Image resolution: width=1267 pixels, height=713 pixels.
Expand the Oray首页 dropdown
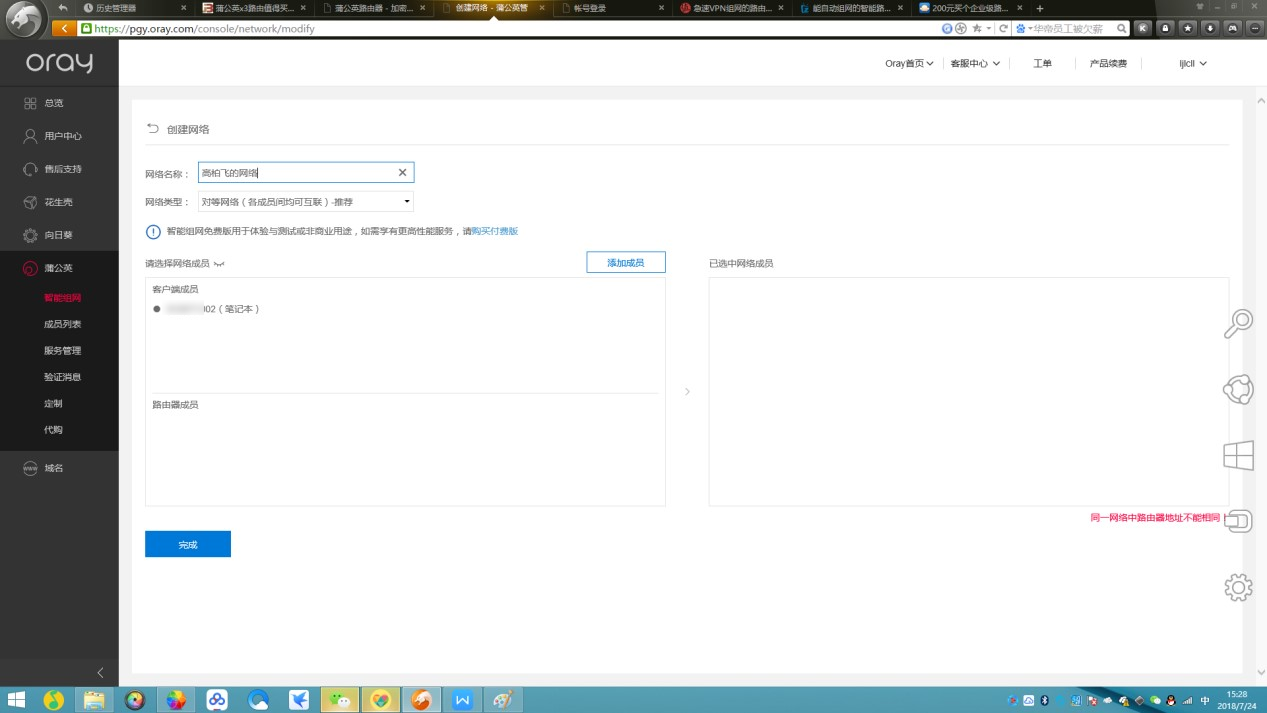[x=909, y=64]
